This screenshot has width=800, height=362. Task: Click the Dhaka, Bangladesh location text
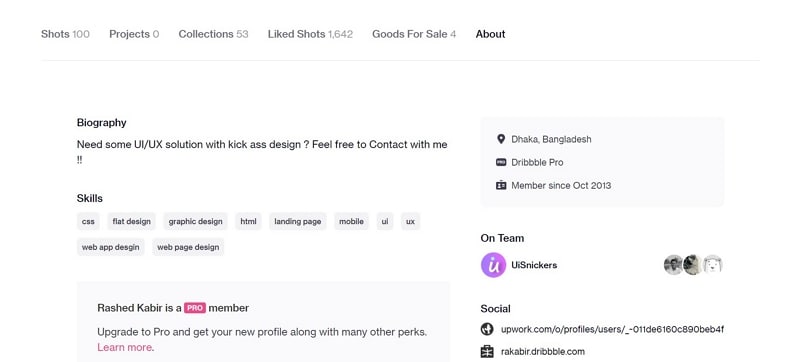coord(552,139)
